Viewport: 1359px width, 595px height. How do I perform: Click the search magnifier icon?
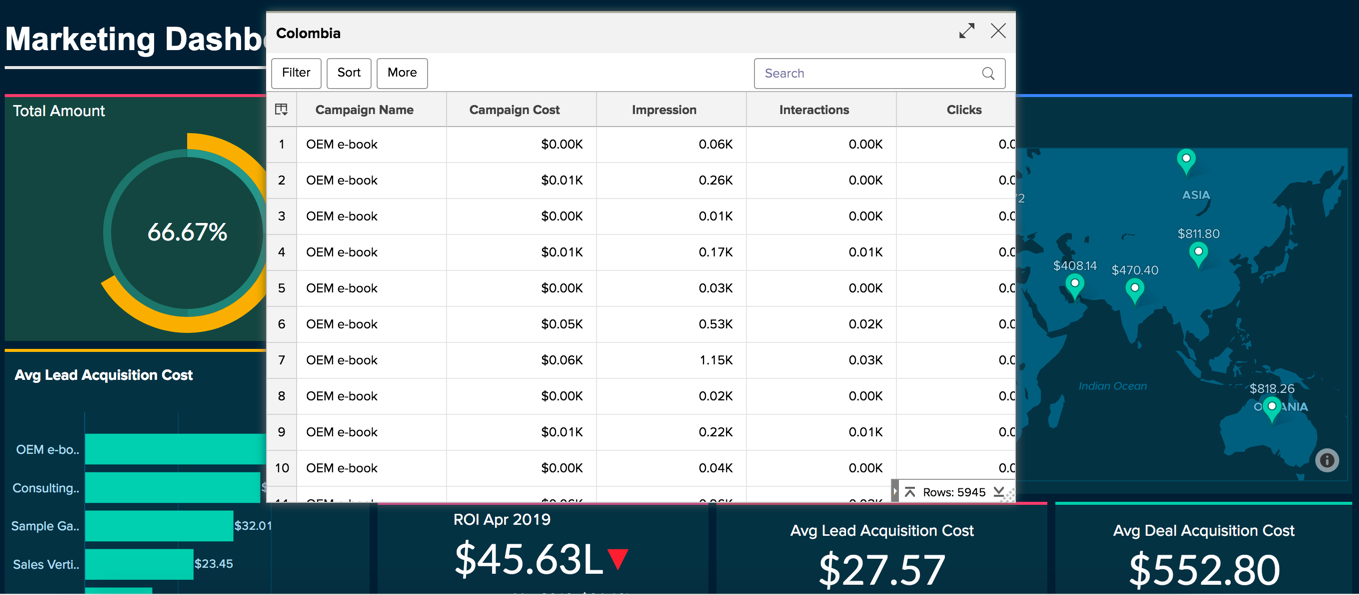(988, 74)
